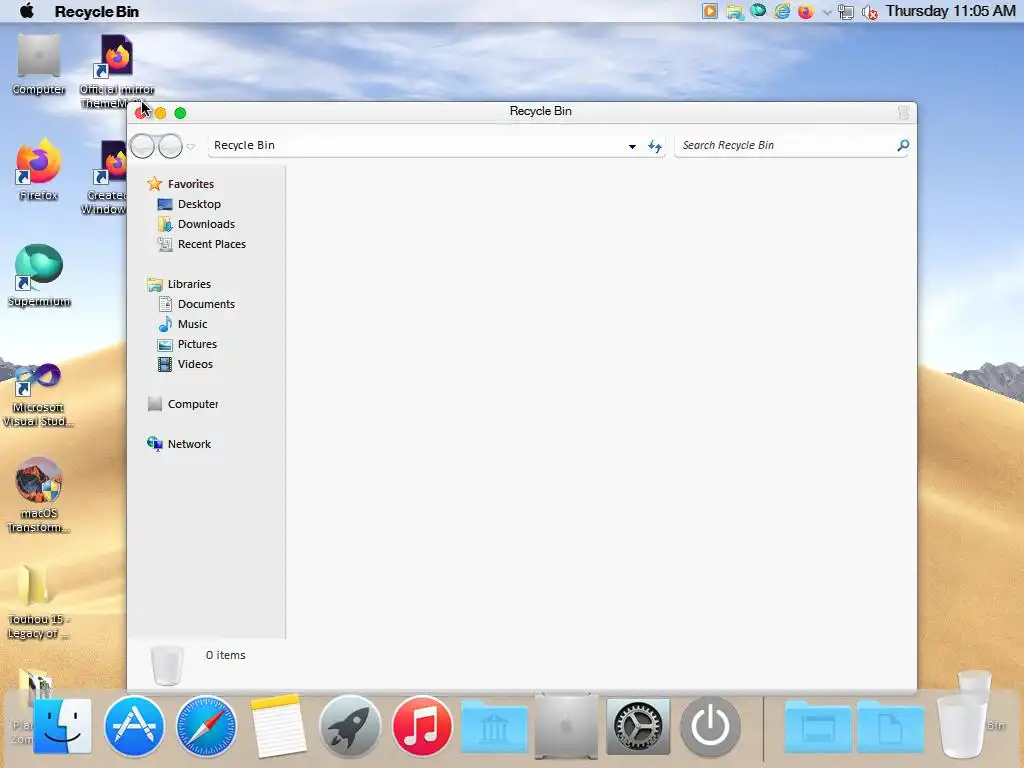This screenshot has height=768, width=1024.
Task: Open Computer desktop icon
Action: (x=39, y=65)
